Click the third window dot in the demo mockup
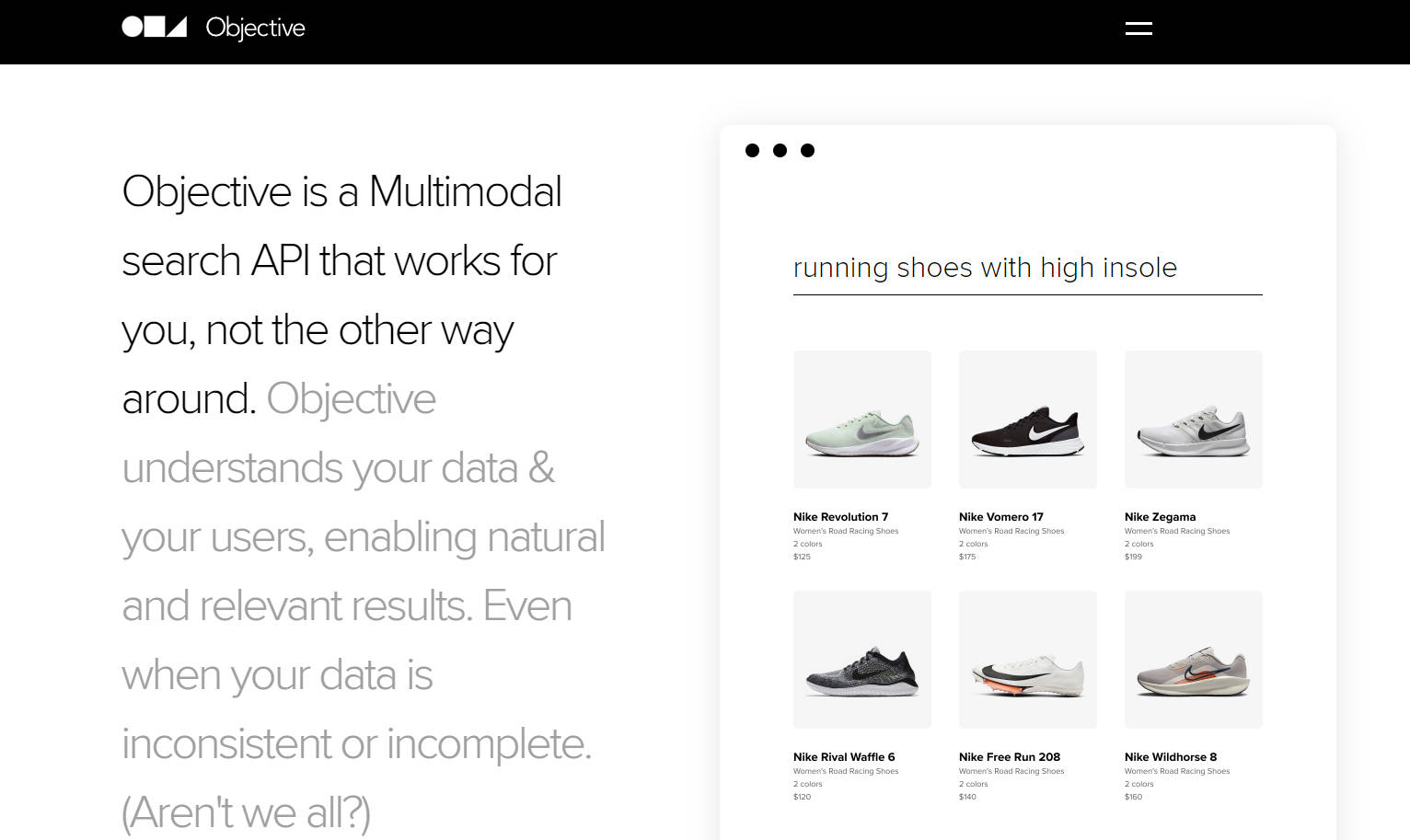The height and width of the screenshot is (840, 1410). pyautogui.click(x=808, y=150)
